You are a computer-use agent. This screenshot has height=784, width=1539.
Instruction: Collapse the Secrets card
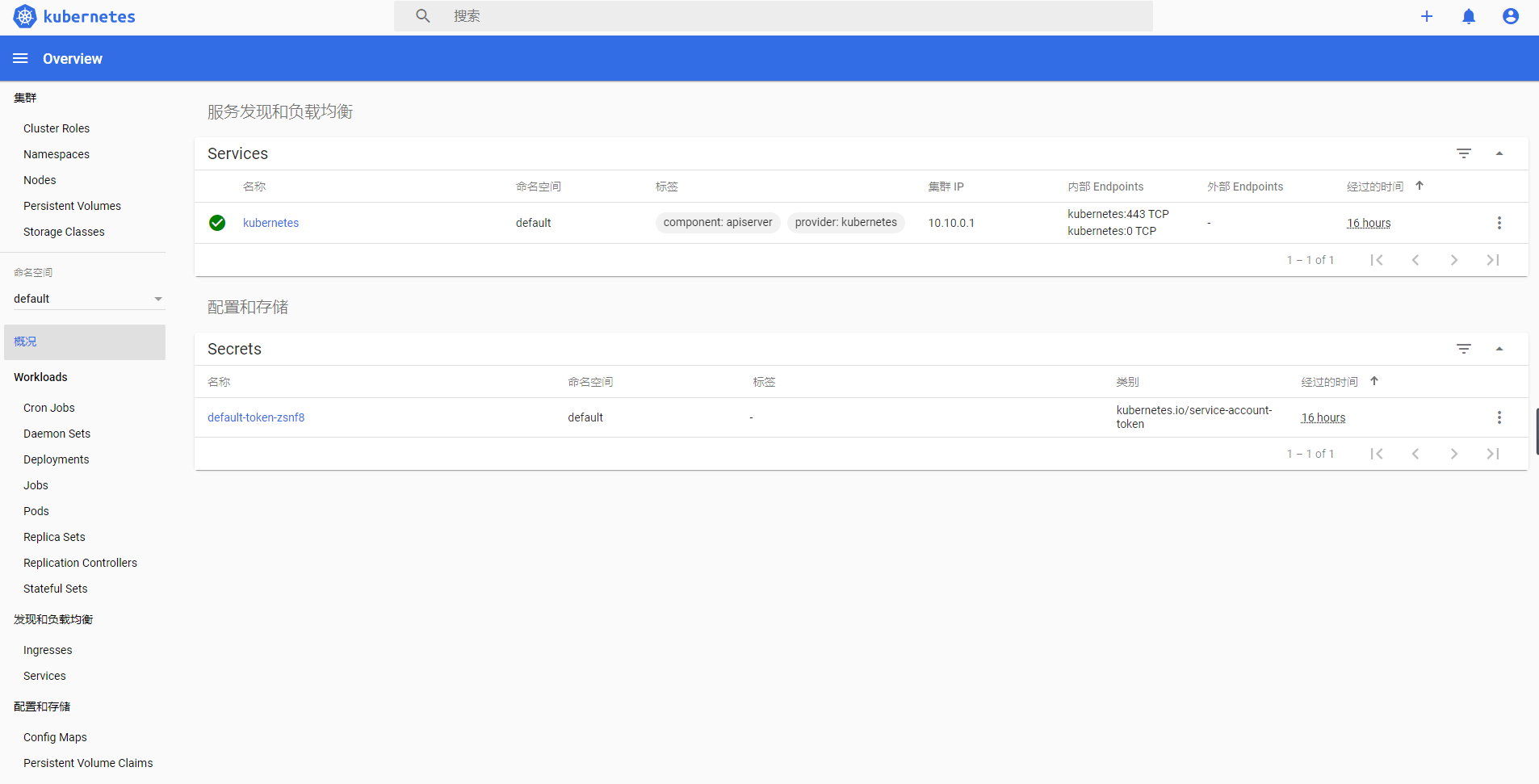(1499, 349)
